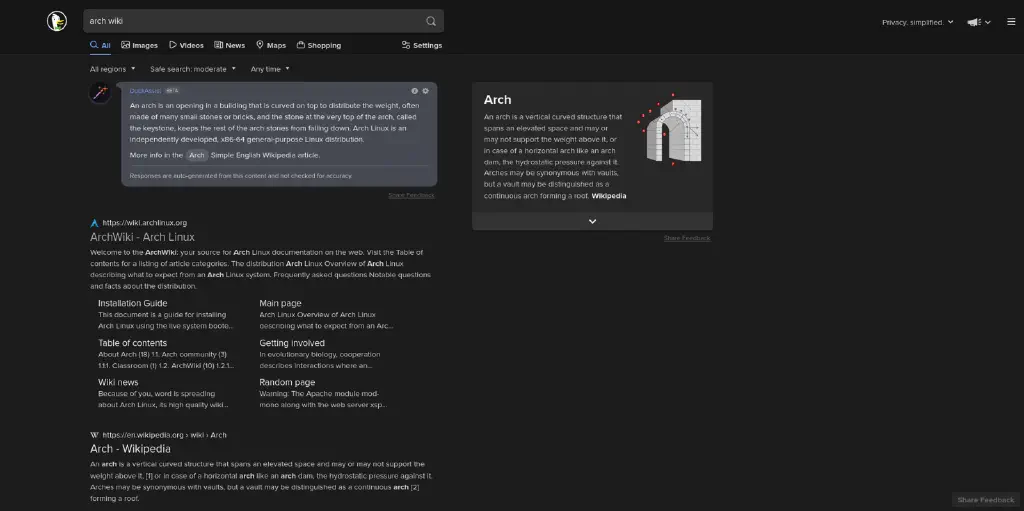Click Share Feedback below DuckAssist box

[x=411, y=195]
